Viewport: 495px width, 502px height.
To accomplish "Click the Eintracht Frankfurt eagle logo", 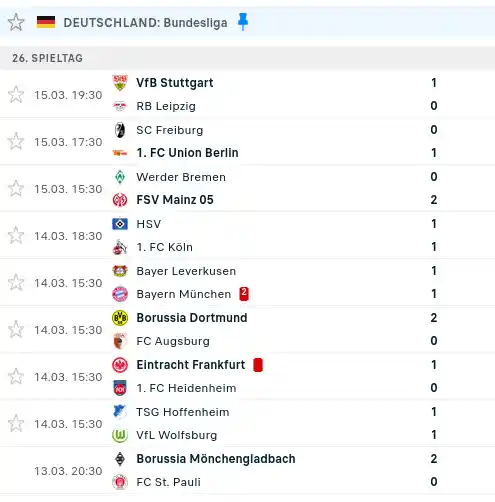I will [x=120, y=365].
